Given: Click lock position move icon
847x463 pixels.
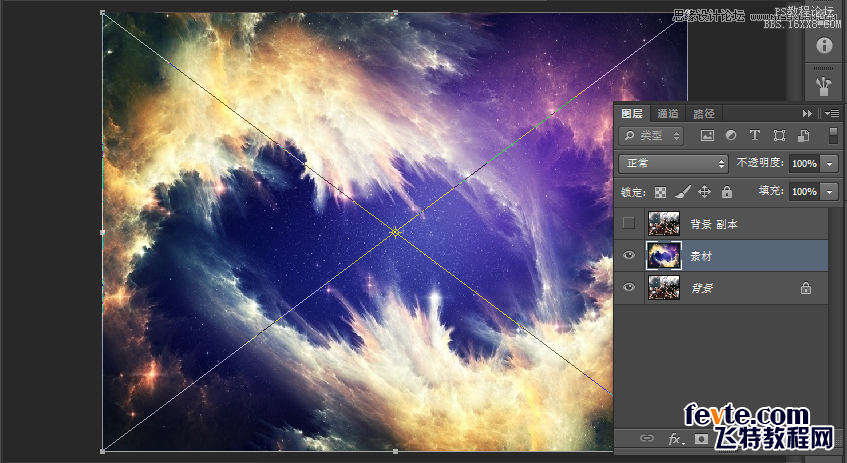Looking at the screenshot, I should pyautogui.click(x=704, y=191).
